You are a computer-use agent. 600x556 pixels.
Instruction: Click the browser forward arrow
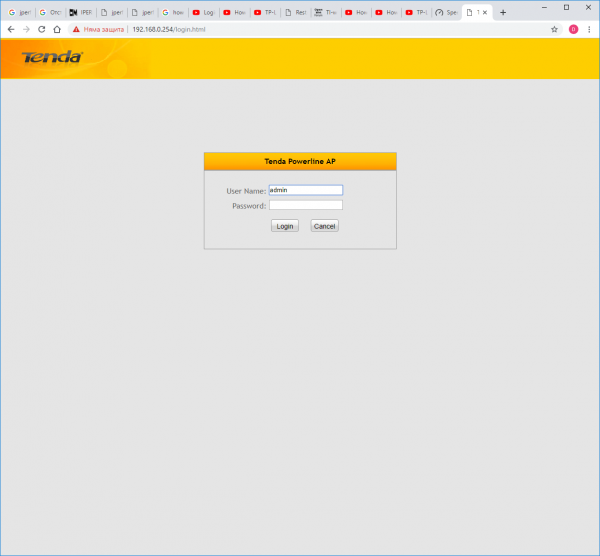[x=26, y=29]
